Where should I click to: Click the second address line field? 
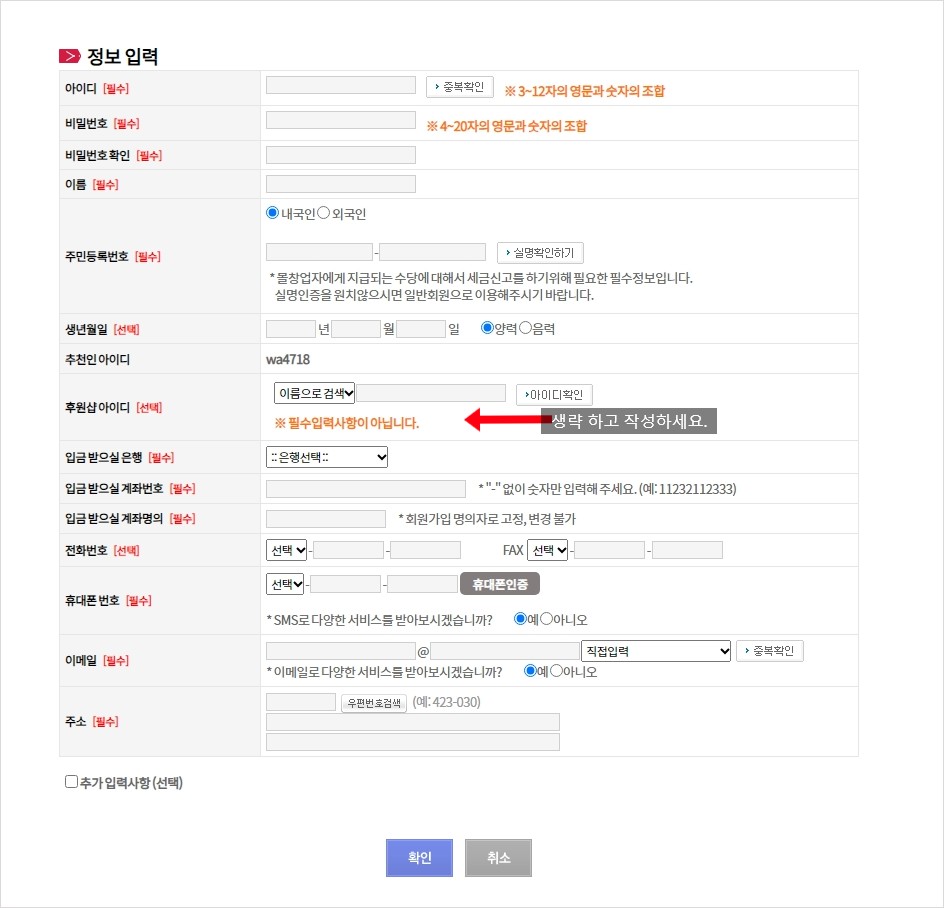pos(412,742)
